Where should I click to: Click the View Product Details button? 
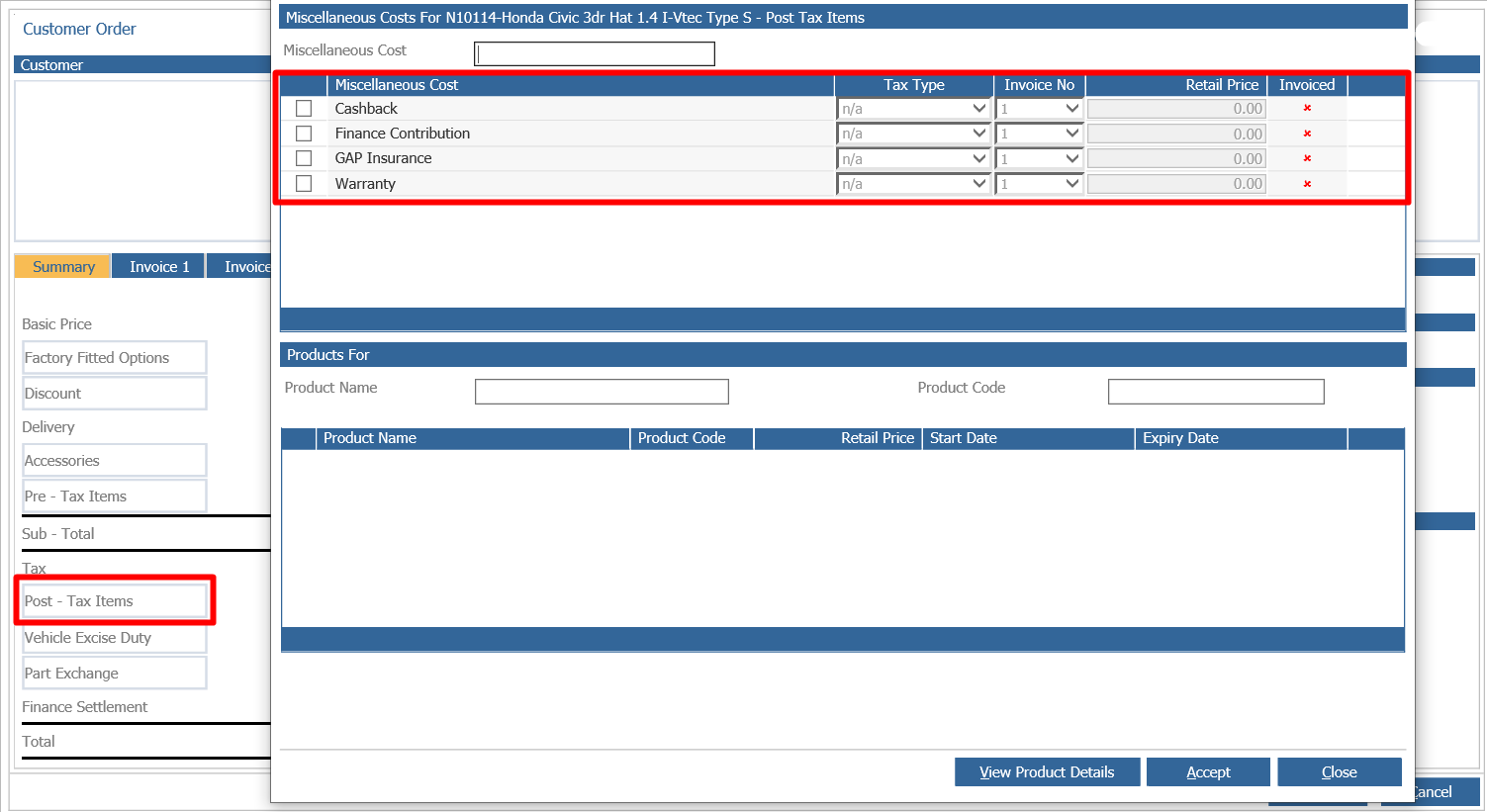(1047, 771)
